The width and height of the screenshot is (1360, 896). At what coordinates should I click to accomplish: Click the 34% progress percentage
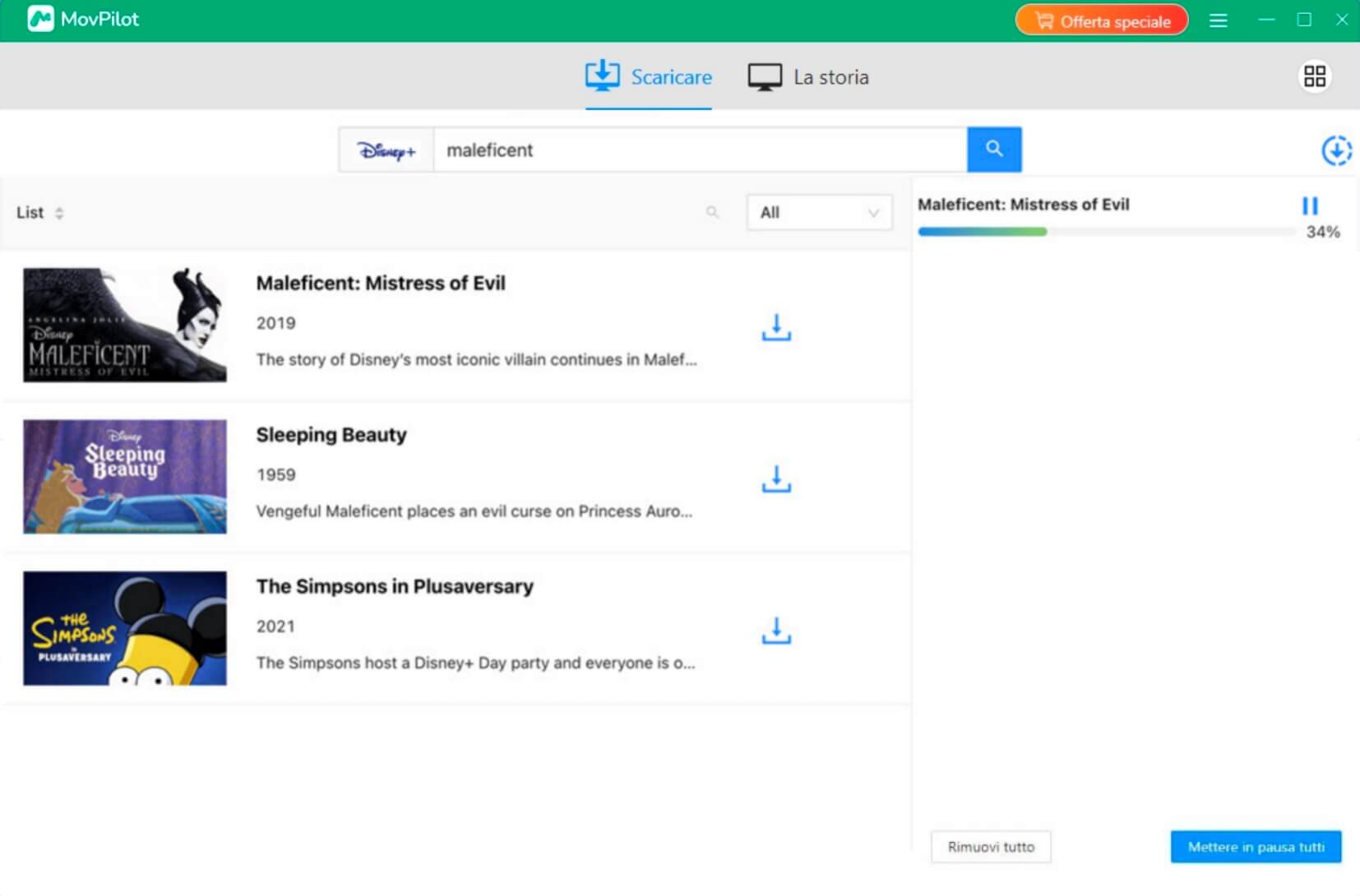tap(1323, 233)
